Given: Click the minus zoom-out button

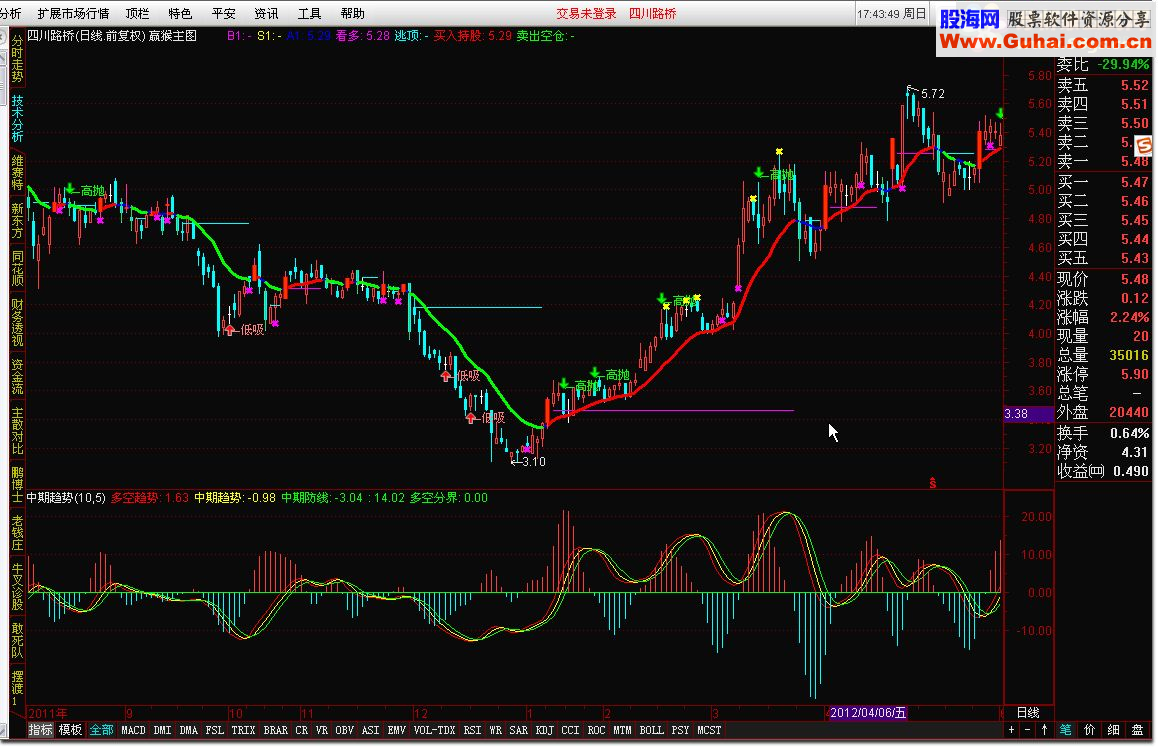Looking at the screenshot, I should point(1027,730).
